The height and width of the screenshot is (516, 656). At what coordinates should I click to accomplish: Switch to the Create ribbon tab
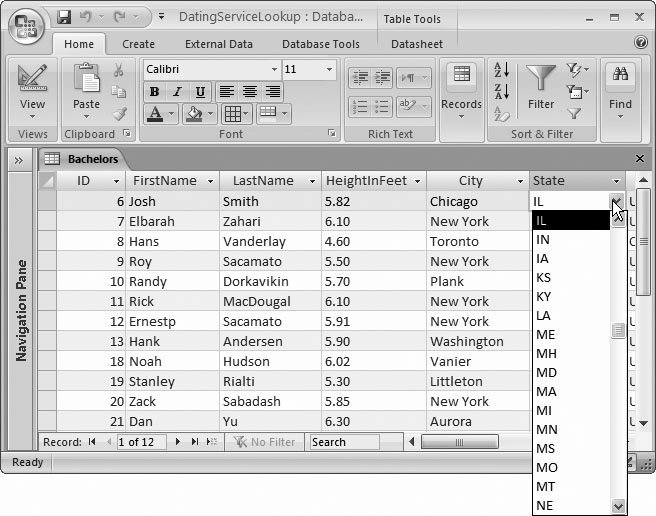(x=138, y=44)
